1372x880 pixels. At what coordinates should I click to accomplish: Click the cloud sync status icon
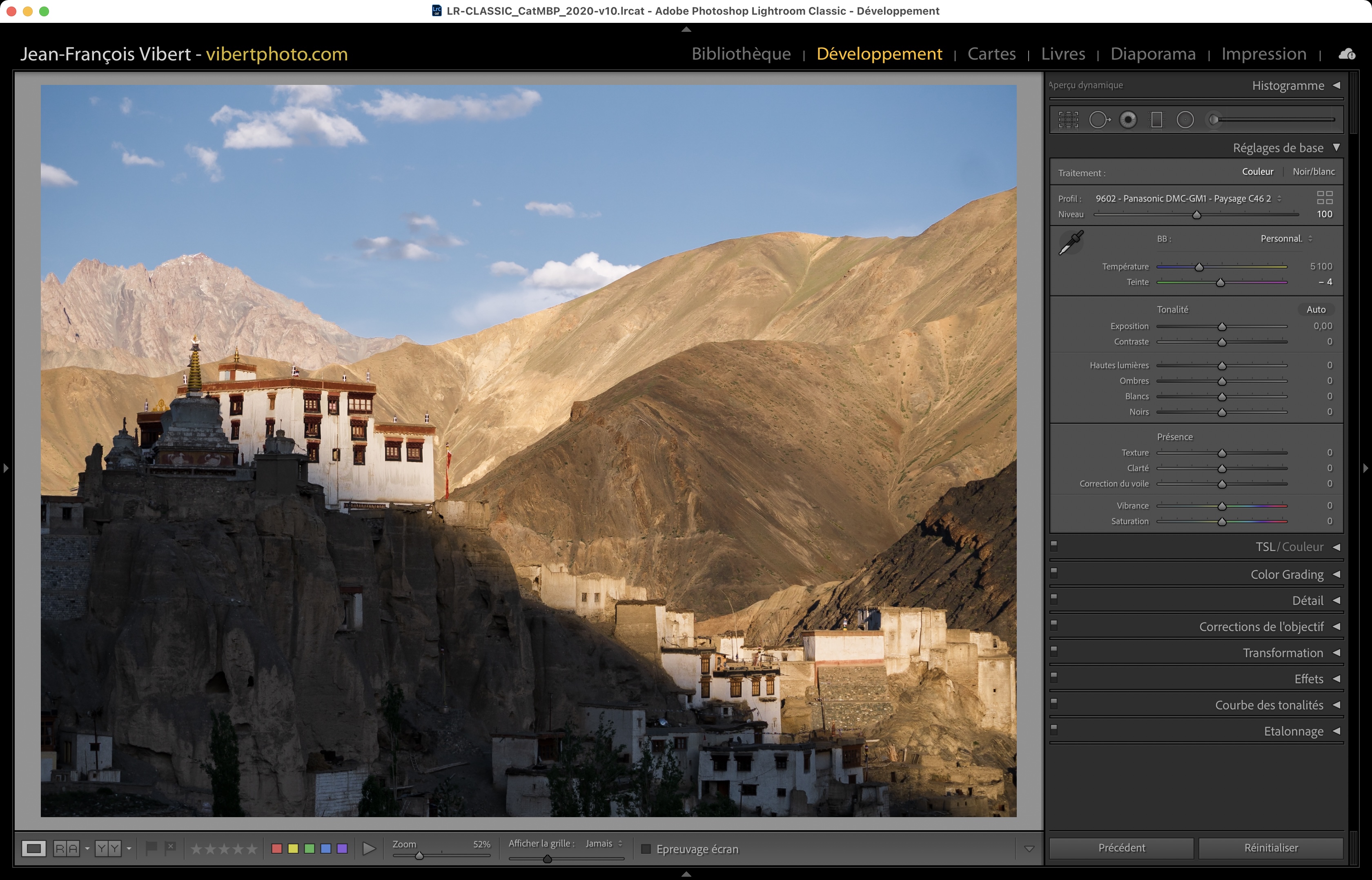[x=1346, y=54]
